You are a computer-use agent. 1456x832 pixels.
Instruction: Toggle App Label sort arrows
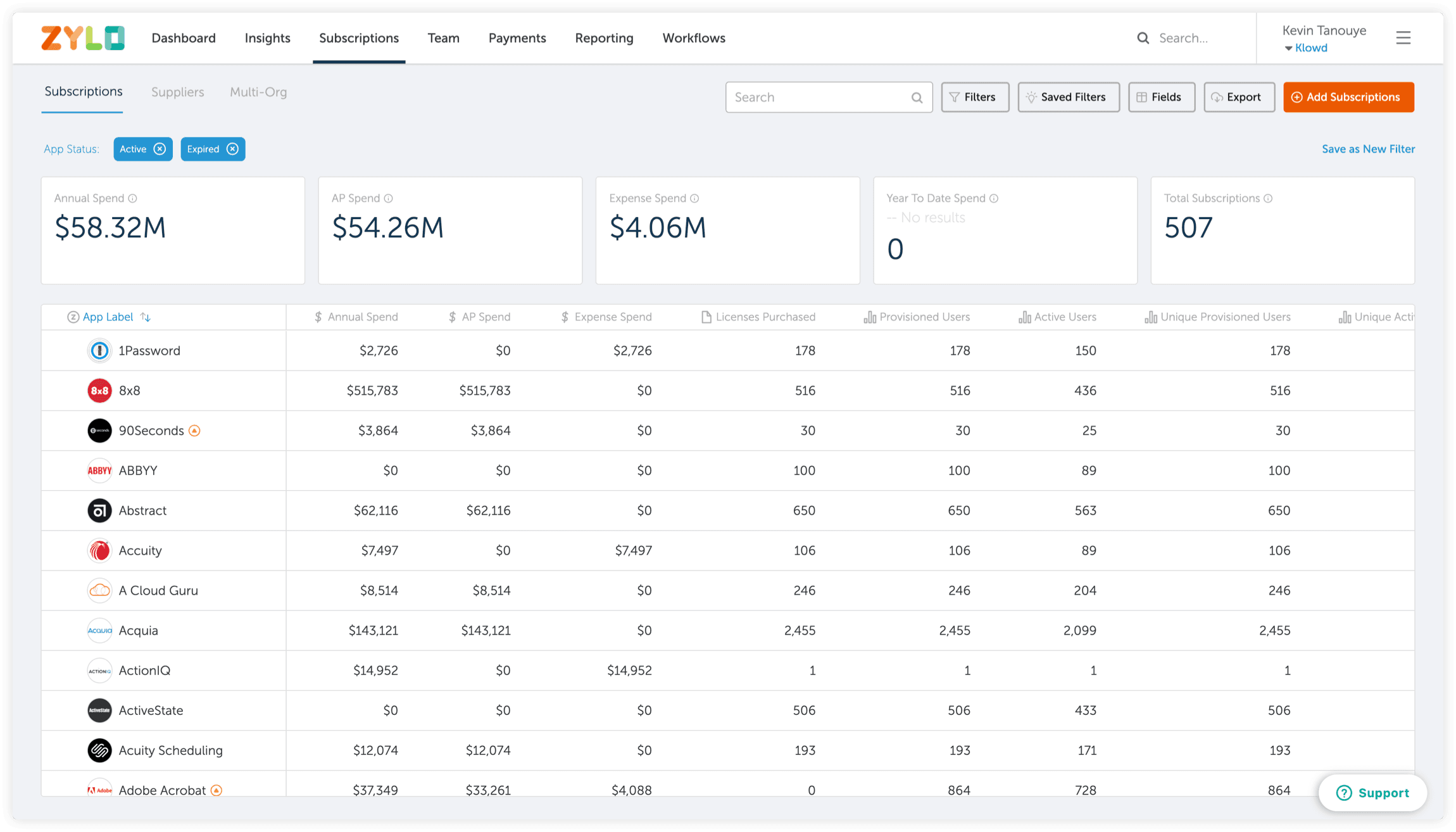point(146,317)
